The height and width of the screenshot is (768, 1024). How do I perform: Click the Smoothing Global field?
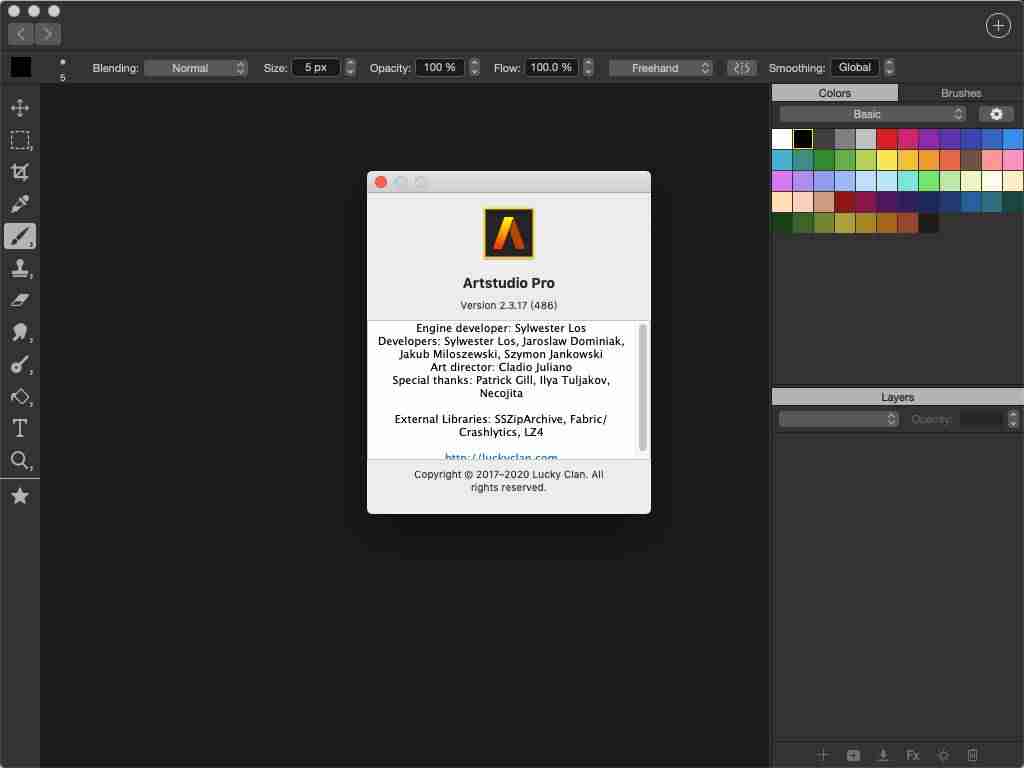coord(854,67)
